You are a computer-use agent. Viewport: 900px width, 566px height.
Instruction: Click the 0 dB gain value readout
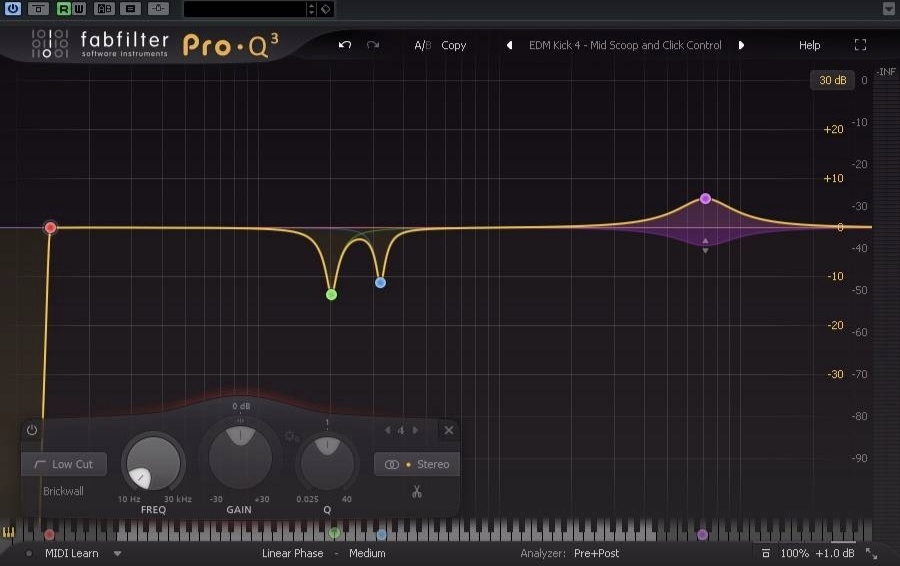[x=241, y=406]
